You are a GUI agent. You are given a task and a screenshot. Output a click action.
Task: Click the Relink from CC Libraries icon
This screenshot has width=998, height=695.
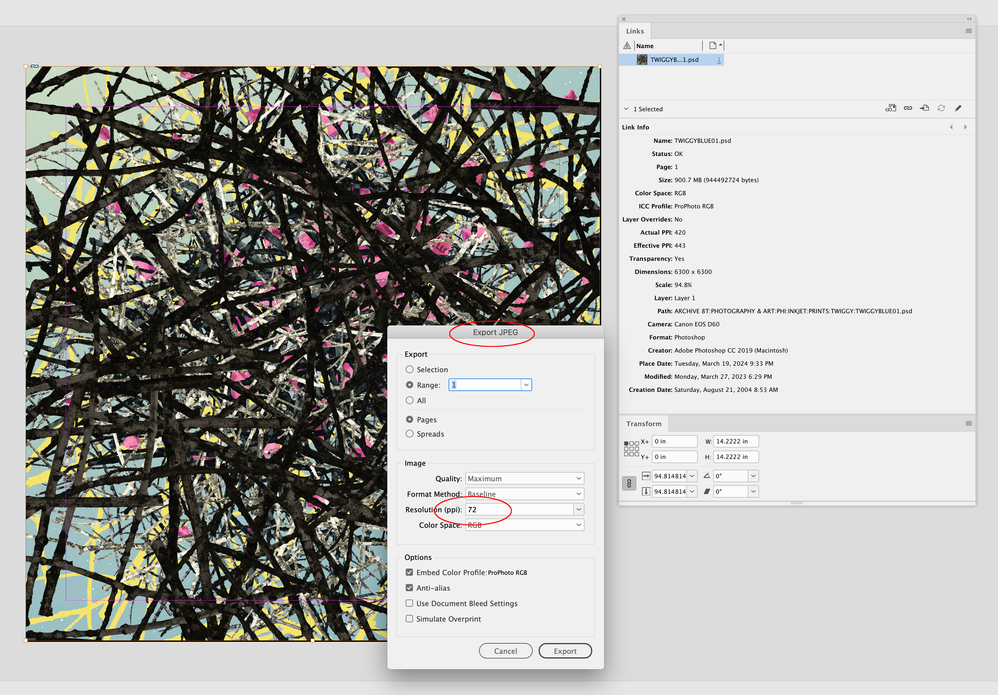click(890, 108)
